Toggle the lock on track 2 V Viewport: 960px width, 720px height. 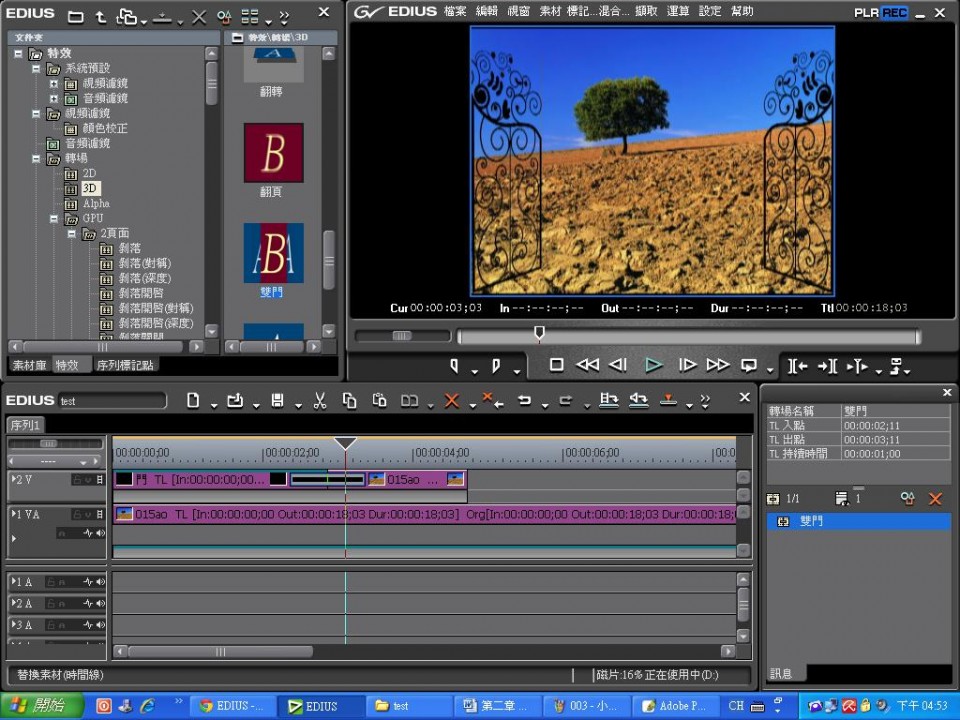[x=76, y=480]
